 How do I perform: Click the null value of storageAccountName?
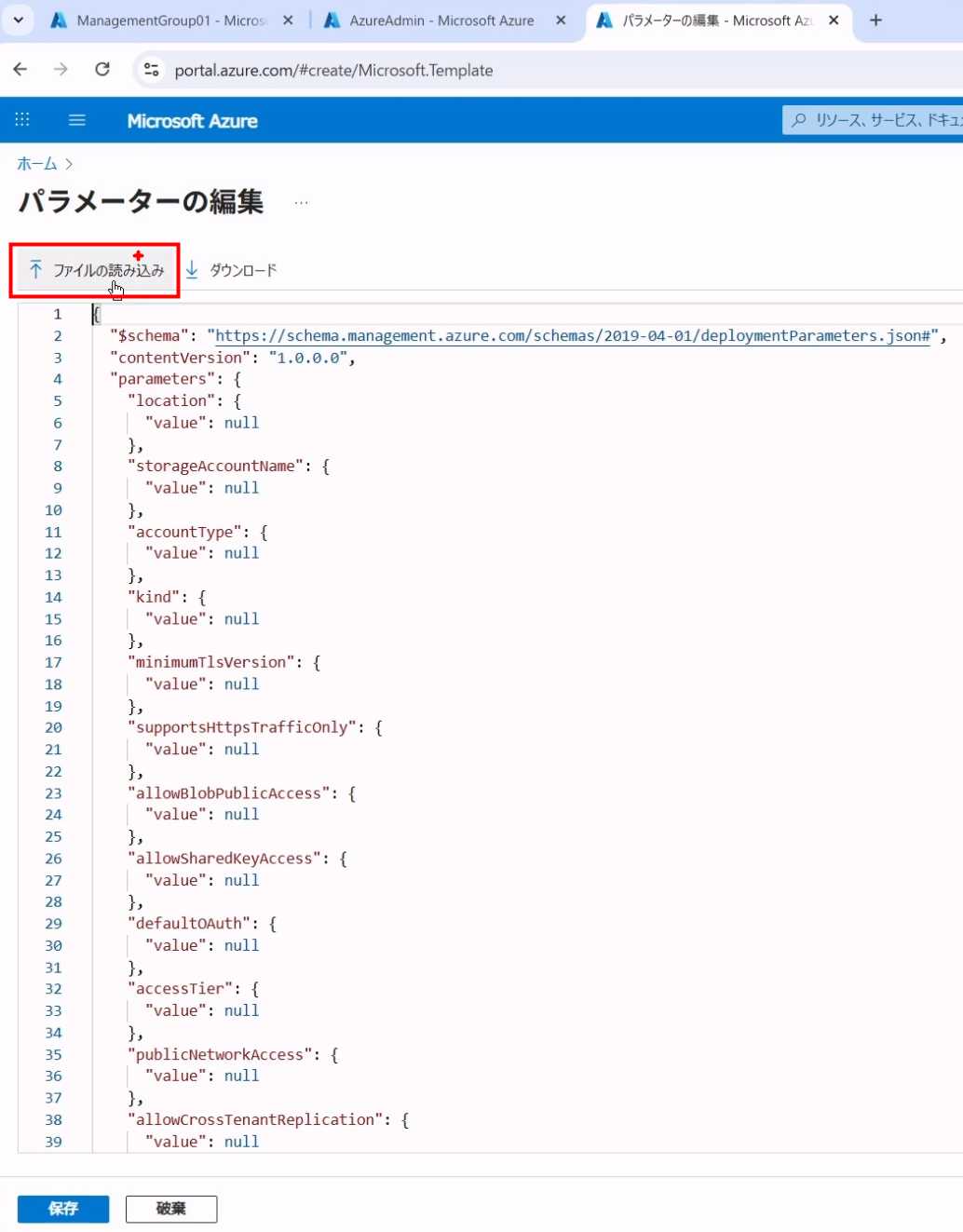(241, 488)
